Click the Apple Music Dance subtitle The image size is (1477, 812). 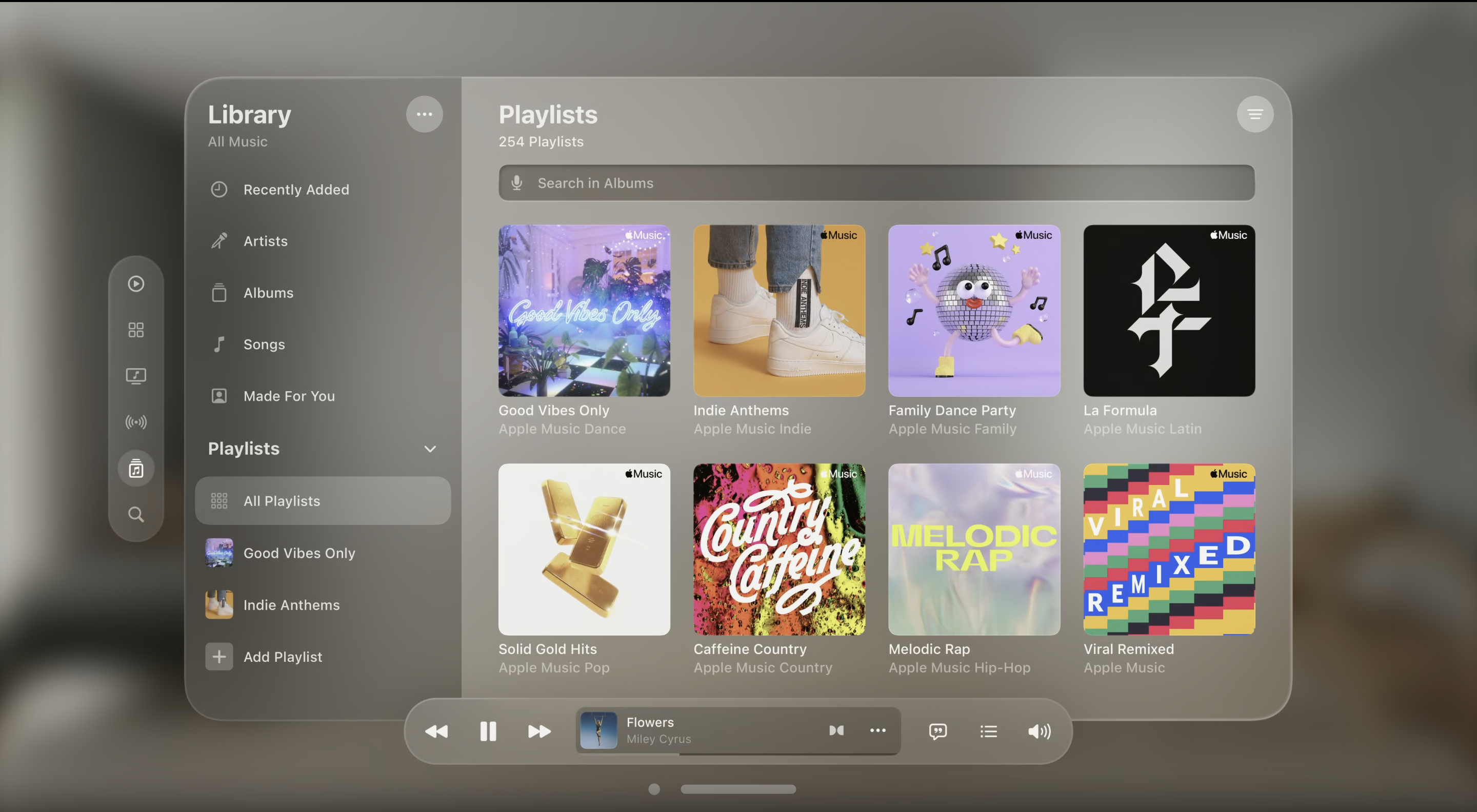(563, 429)
